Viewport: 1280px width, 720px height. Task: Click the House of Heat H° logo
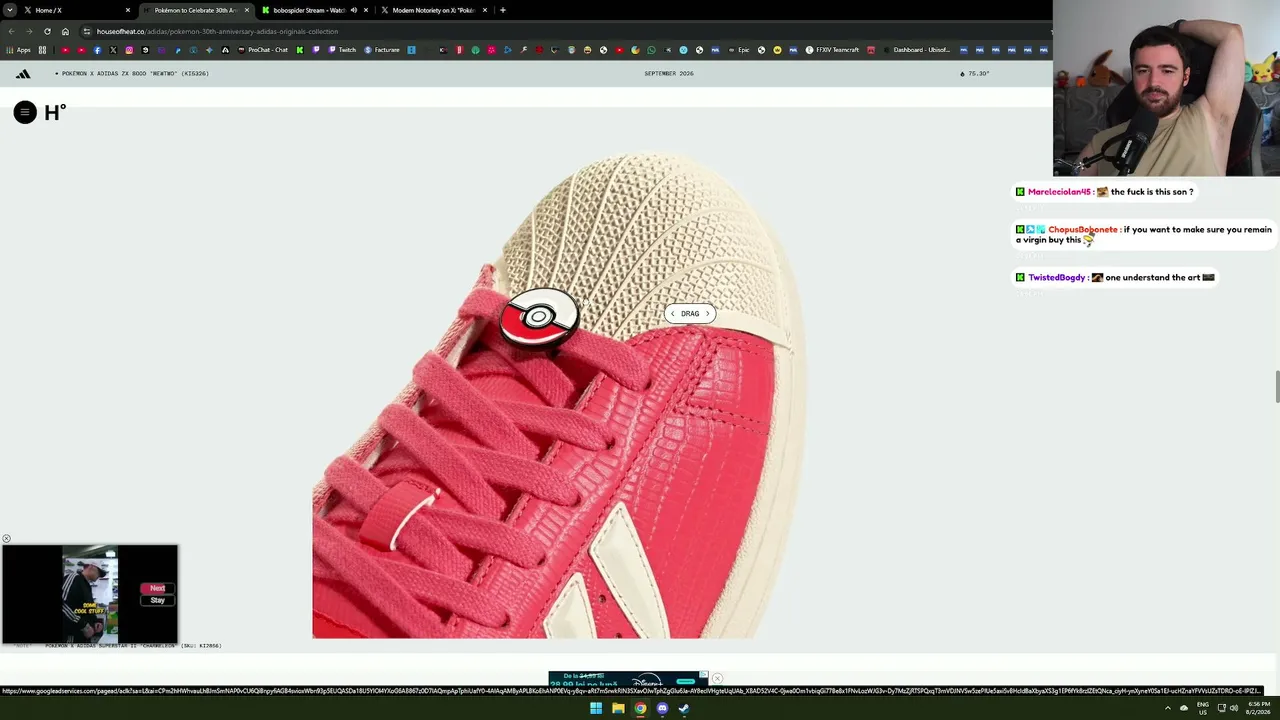click(55, 112)
